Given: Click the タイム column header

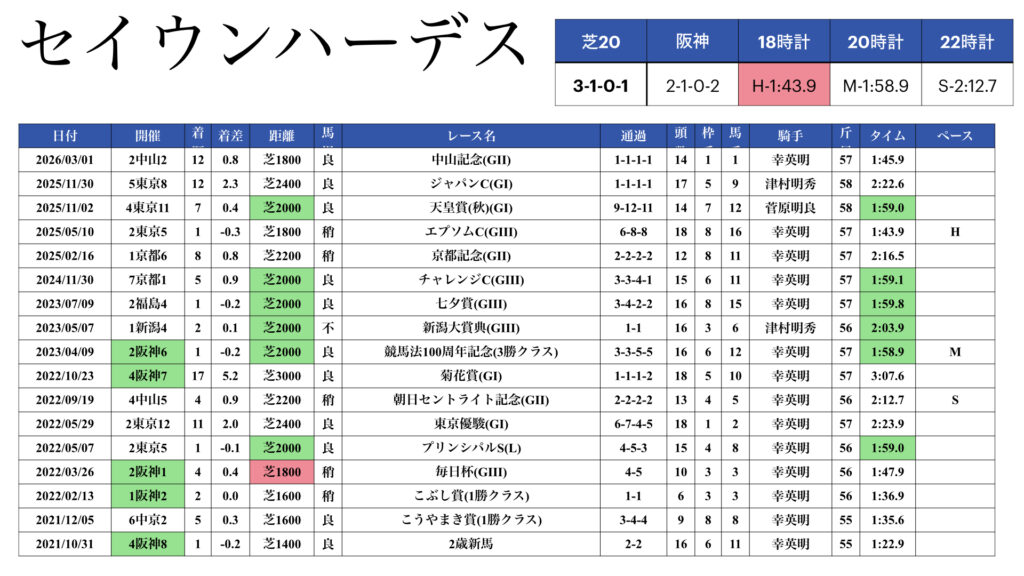Looking at the screenshot, I should point(889,136).
